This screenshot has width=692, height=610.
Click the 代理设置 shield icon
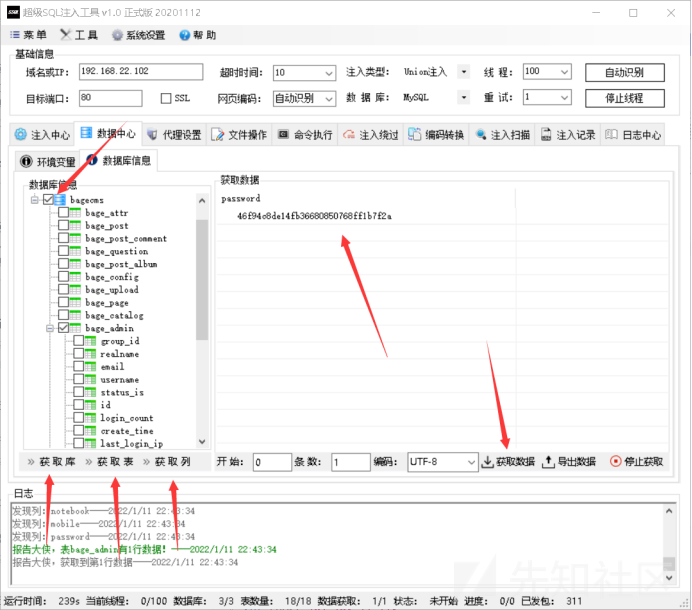pos(152,134)
